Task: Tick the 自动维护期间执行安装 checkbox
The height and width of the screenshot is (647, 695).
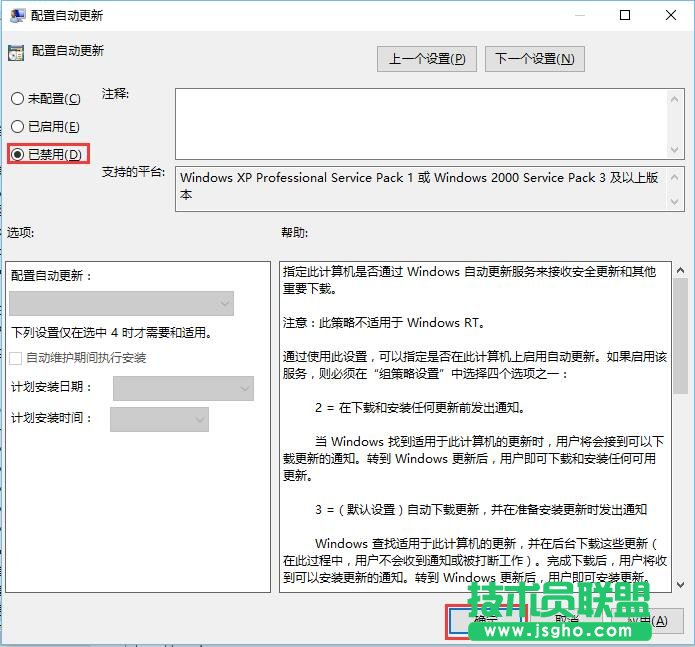Action: [16, 358]
